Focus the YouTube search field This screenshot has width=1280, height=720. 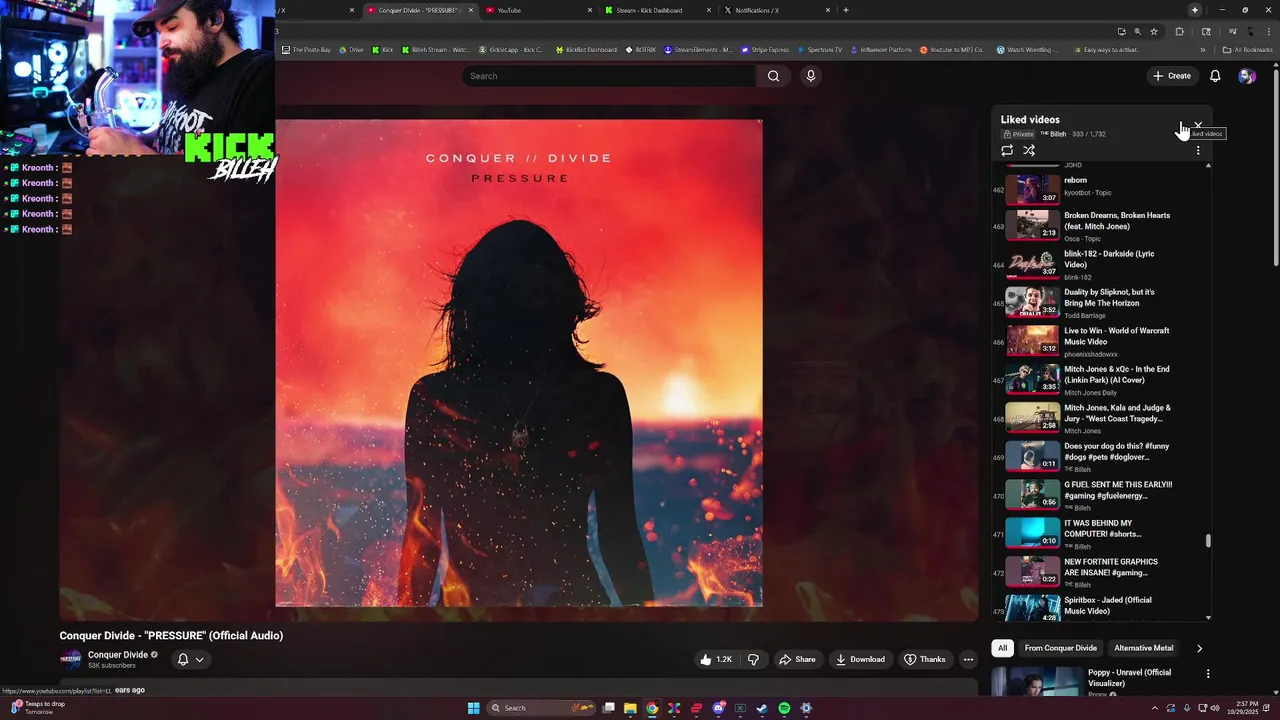pyautogui.click(x=609, y=76)
